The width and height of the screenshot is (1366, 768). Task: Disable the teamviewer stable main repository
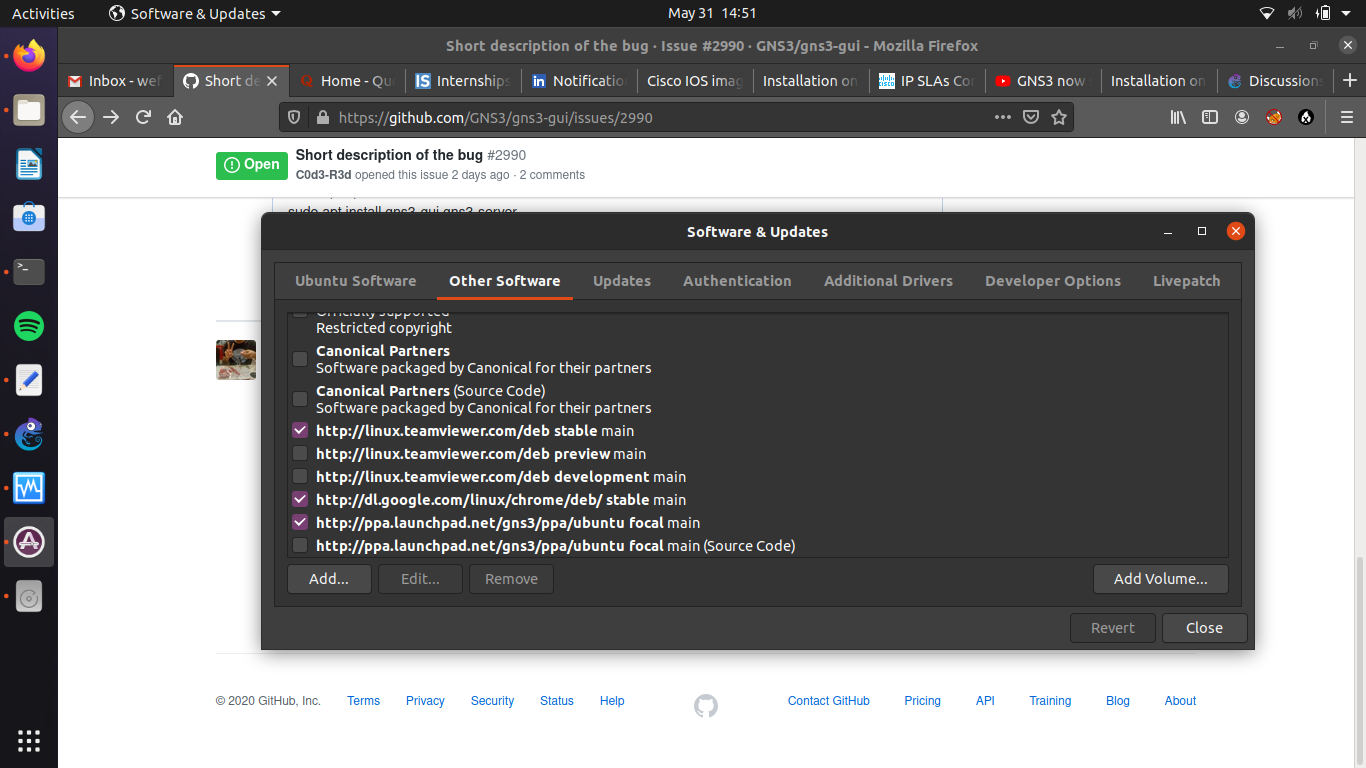300,430
